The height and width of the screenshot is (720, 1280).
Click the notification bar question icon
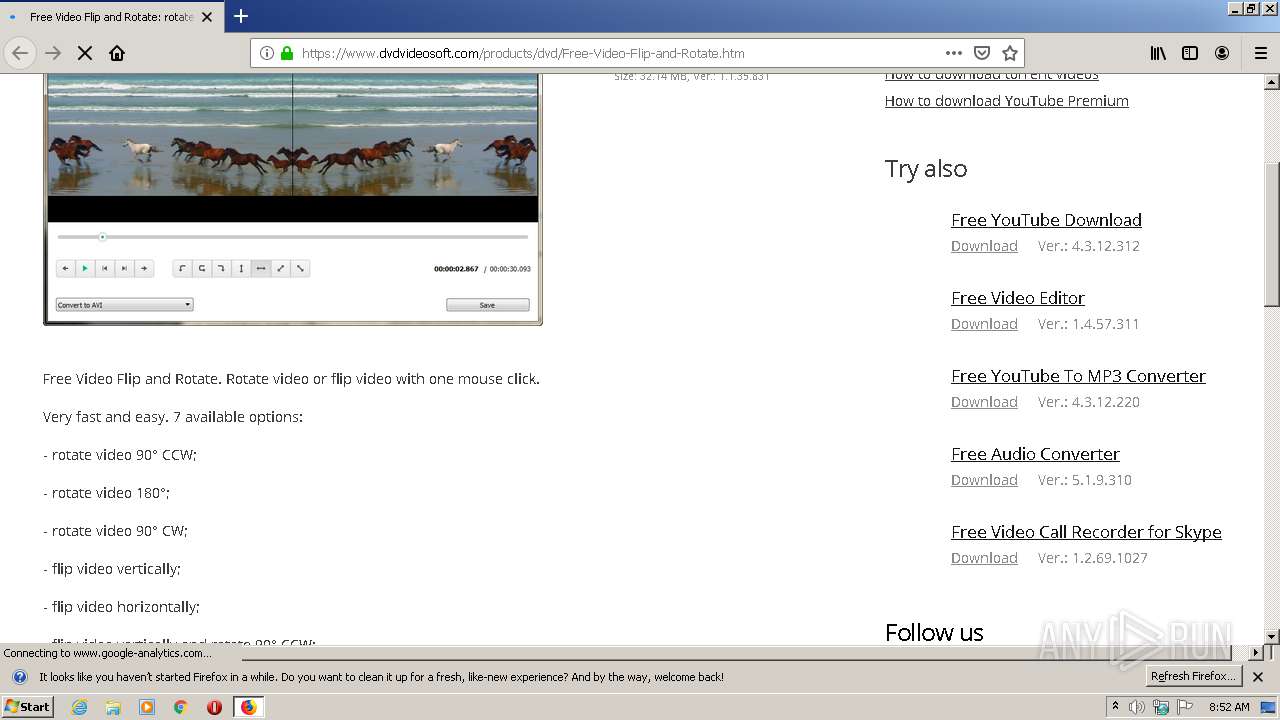point(19,677)
